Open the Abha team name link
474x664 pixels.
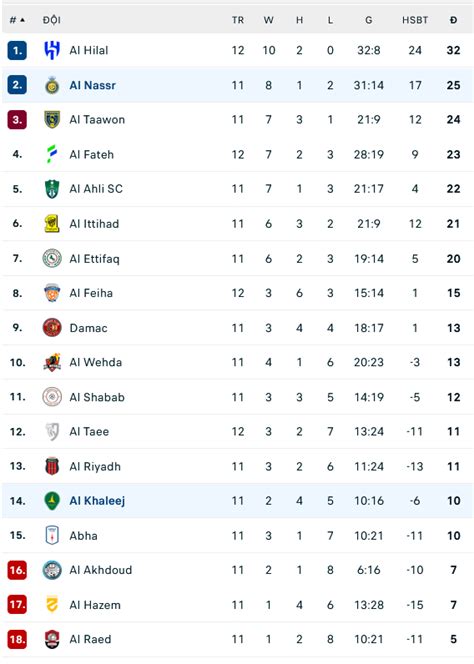(83, 536)
